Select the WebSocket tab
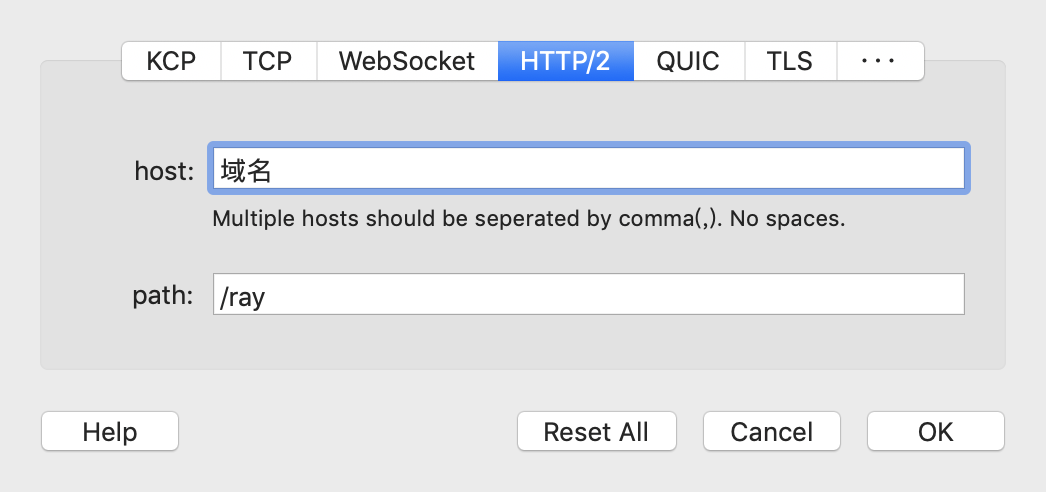The image size is (1046, 492). tap(407, 61)
